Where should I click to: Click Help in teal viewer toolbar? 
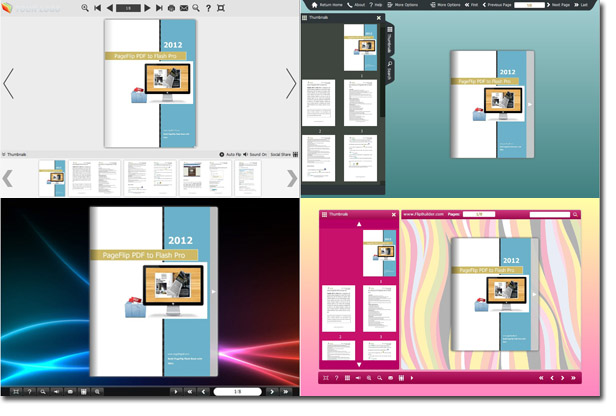coord(376,5)
